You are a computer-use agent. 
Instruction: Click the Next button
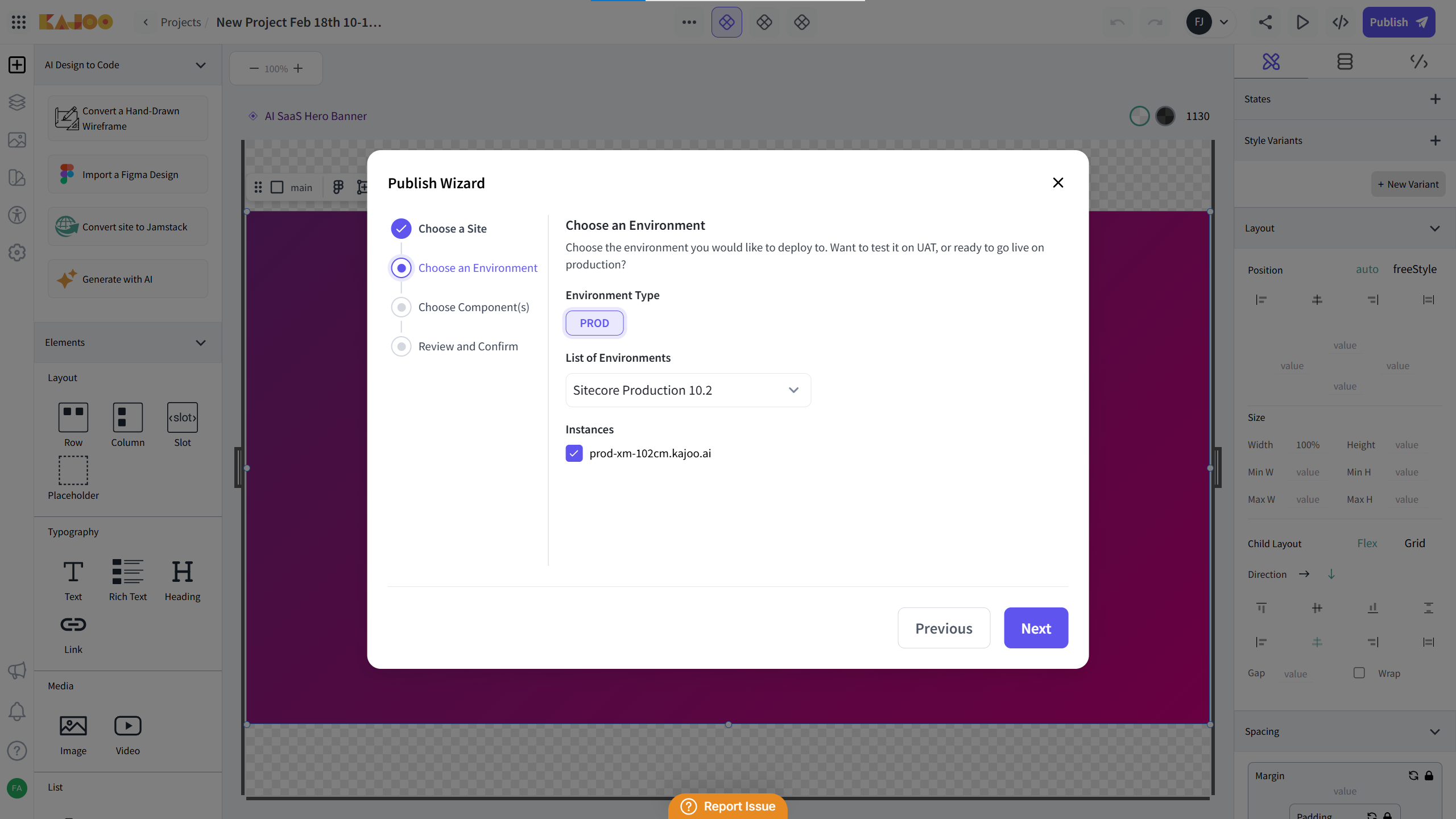point(1036,628)
